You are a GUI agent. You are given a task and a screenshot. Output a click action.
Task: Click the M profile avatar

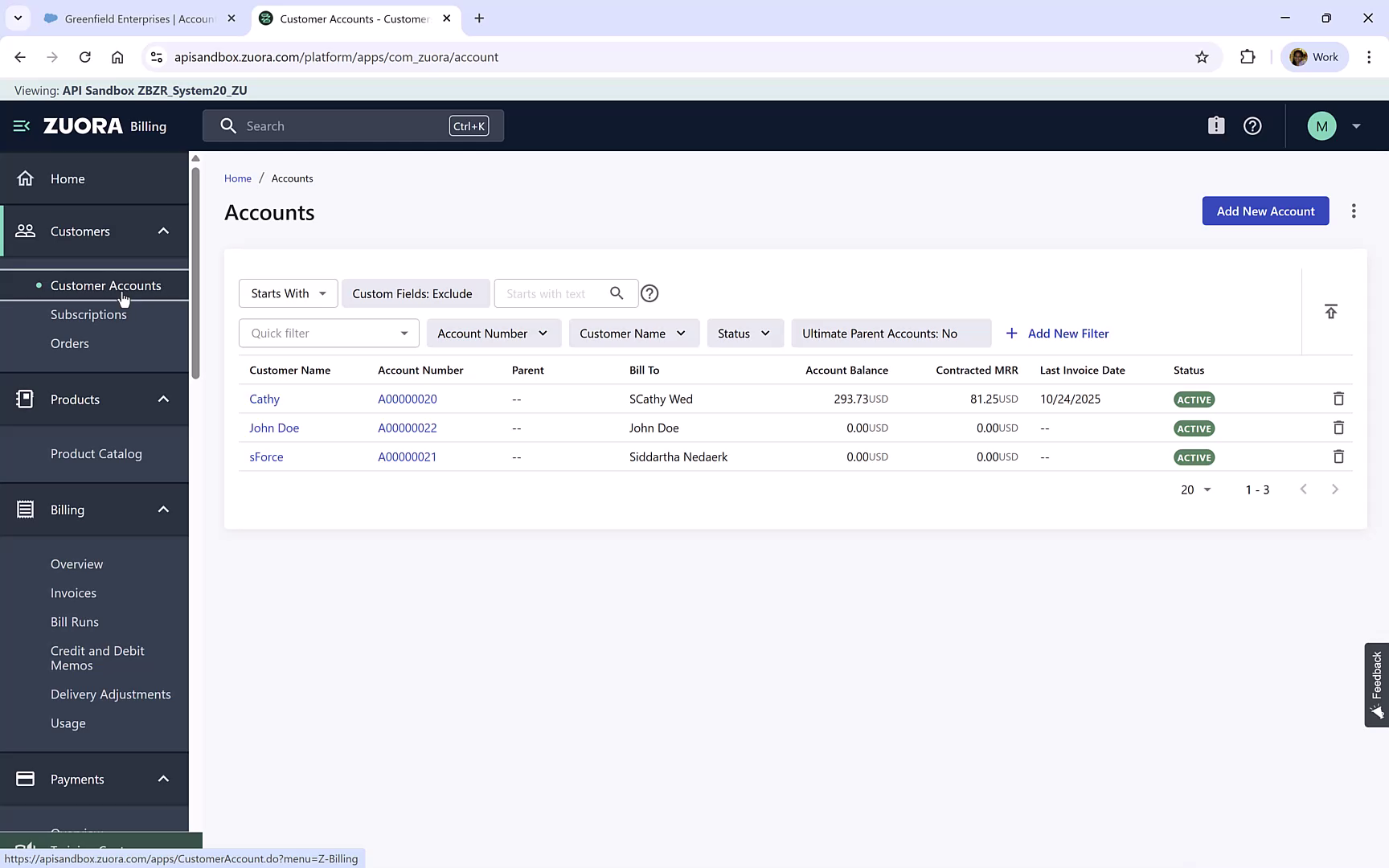point(1321,125)
